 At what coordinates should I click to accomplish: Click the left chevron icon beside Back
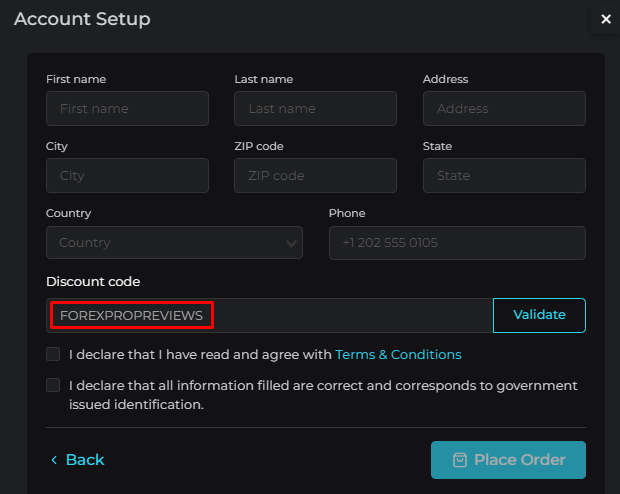point(54,460)
